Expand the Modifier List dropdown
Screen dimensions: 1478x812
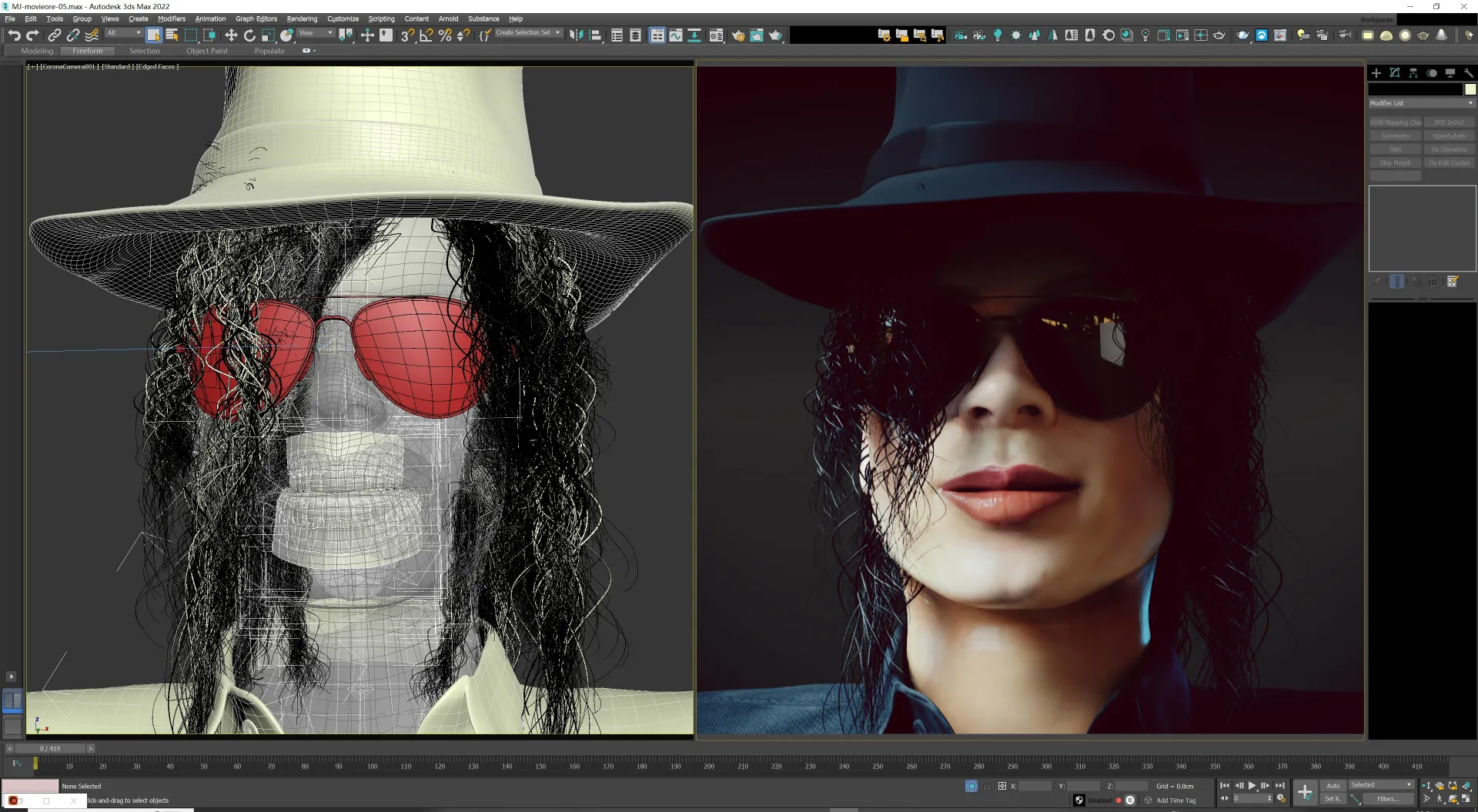[x=1421, y=103]
